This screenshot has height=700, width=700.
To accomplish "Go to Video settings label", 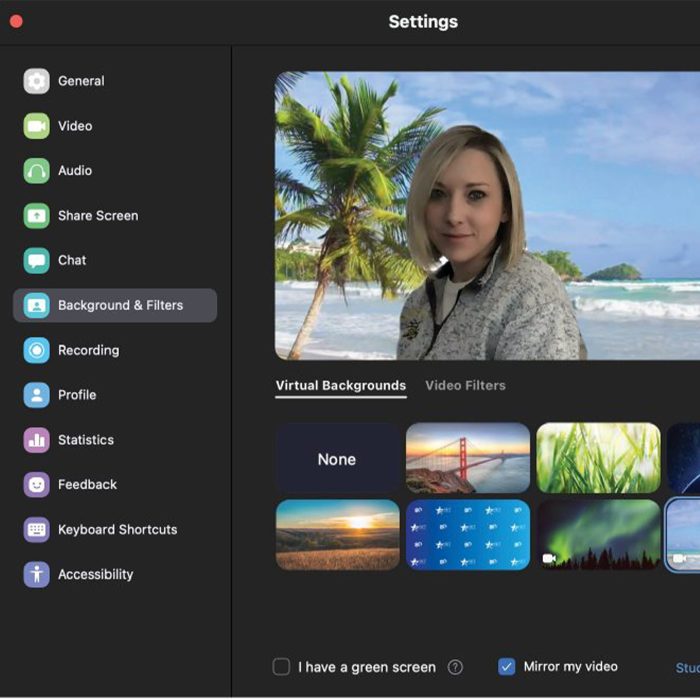I will [x=75, y=126].
